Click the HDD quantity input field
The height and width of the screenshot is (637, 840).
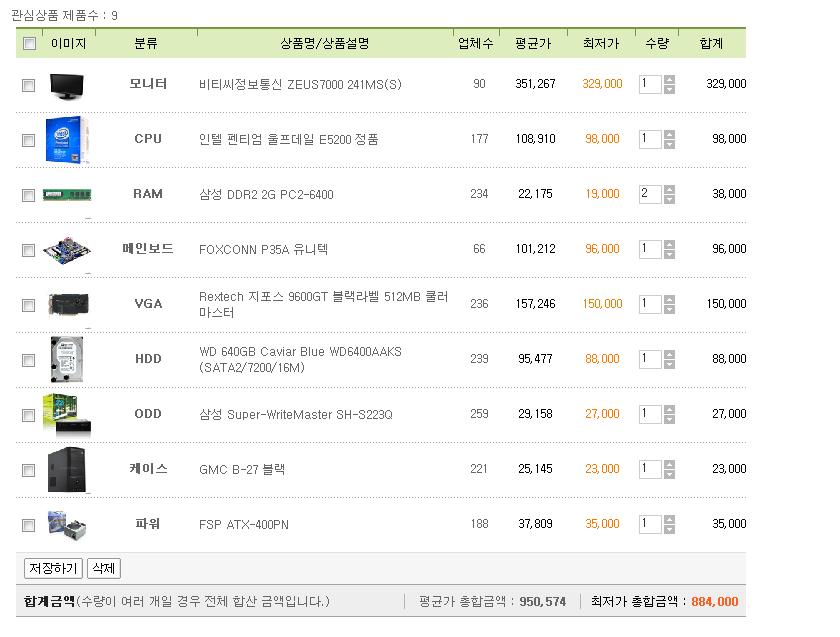(650, 359)
